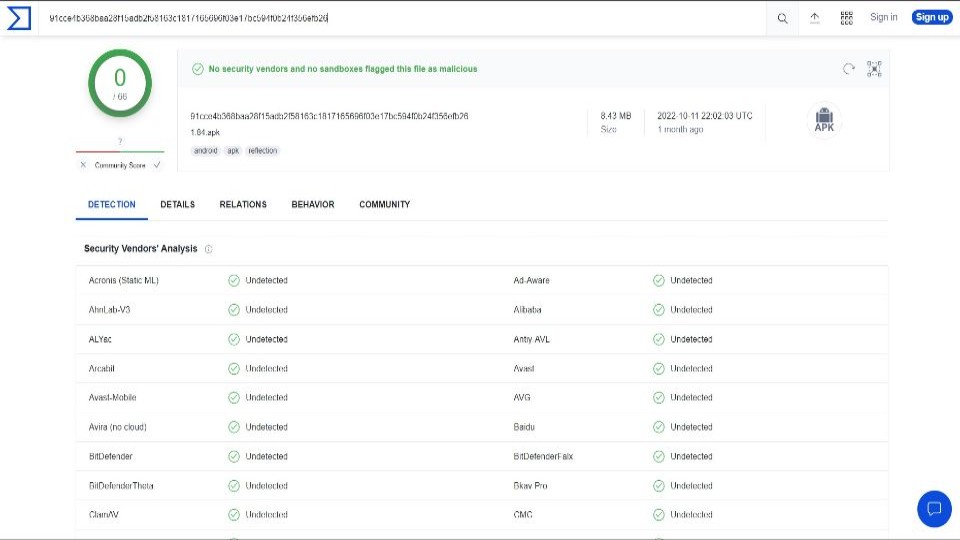960x540 pixels.
Task: Click the Bkav Pro vendor name
Action: tap(530, 486)
